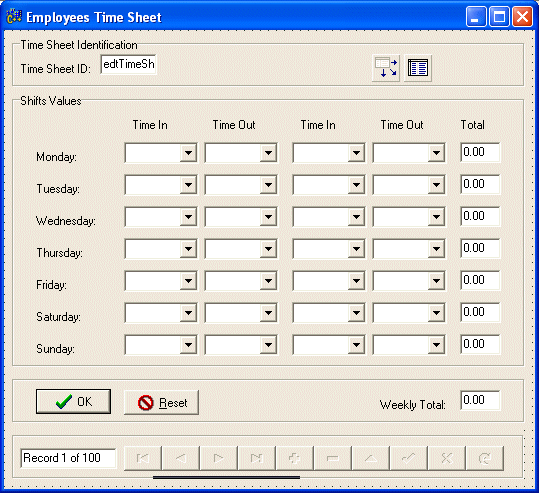Select the Weekly Total field

(x=480, y=400)
